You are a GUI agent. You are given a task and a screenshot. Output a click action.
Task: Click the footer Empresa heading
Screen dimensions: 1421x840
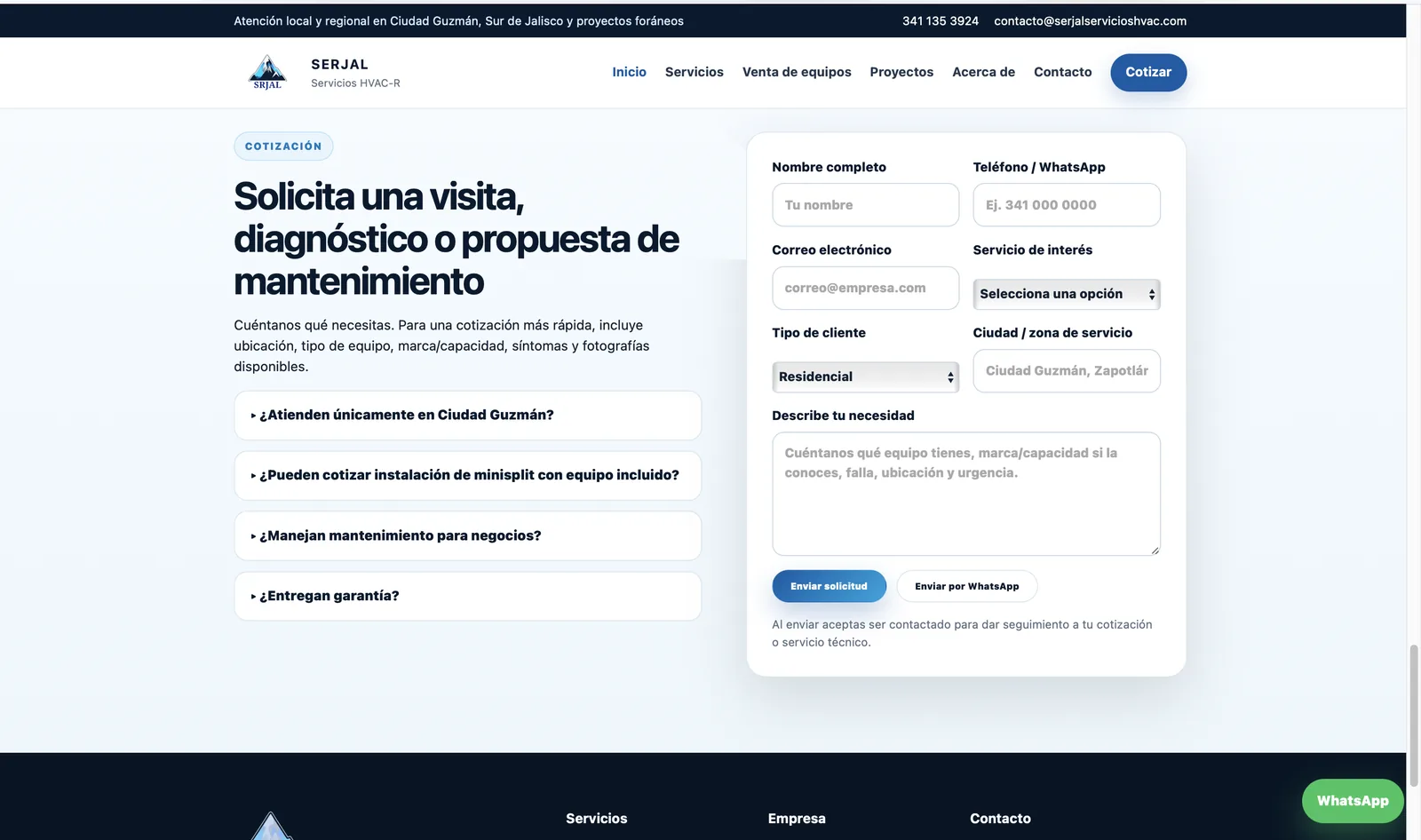(797, 819)
